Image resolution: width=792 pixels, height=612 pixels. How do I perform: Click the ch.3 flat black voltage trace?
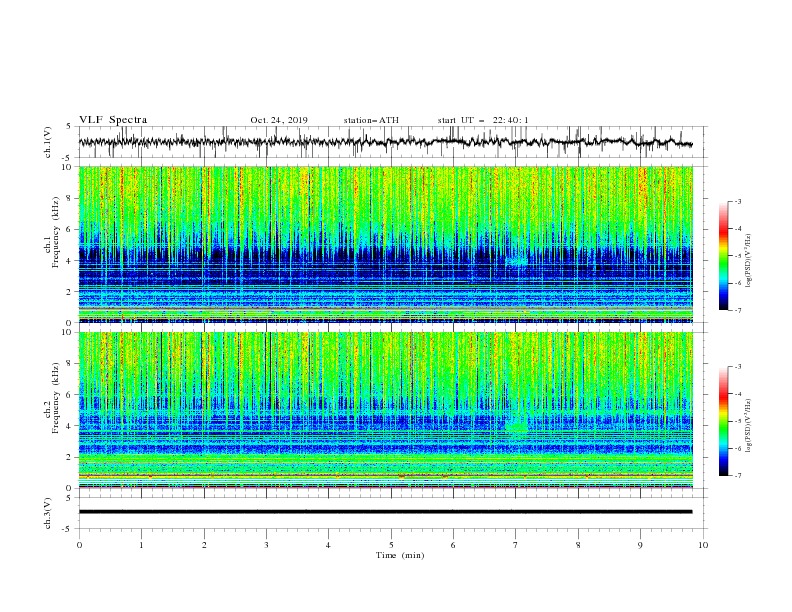tap(385, 512)
